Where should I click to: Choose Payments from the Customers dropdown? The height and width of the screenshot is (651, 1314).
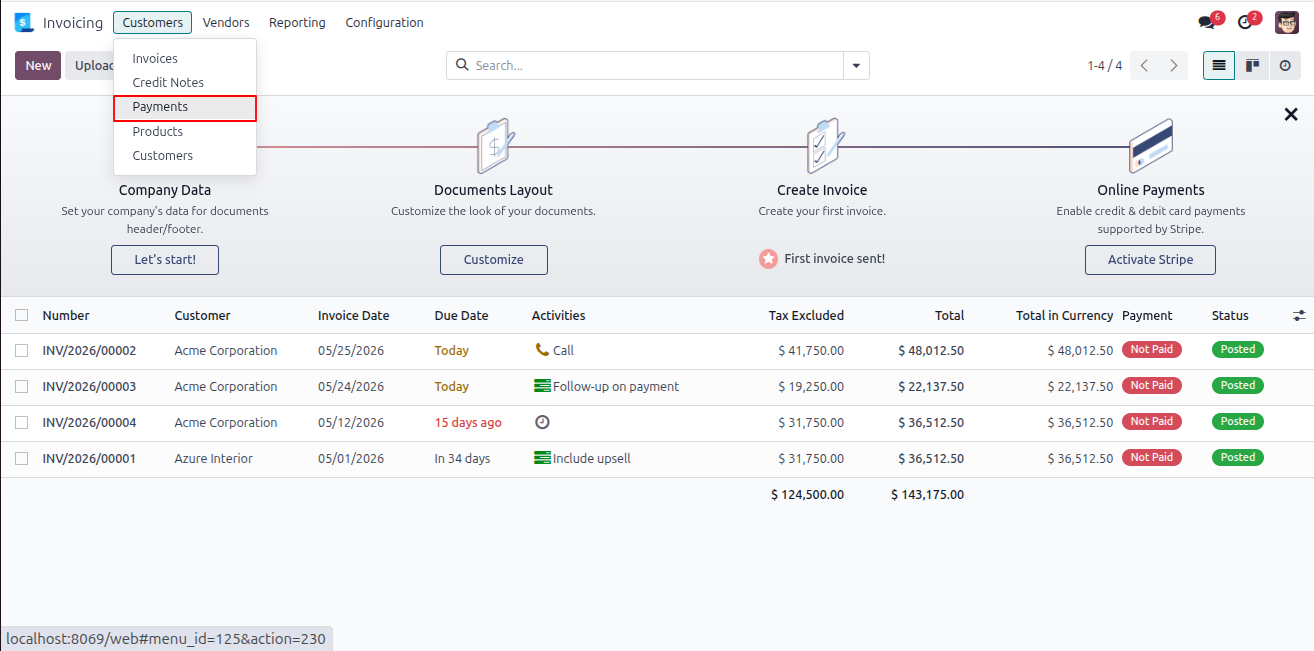[185, 108]
